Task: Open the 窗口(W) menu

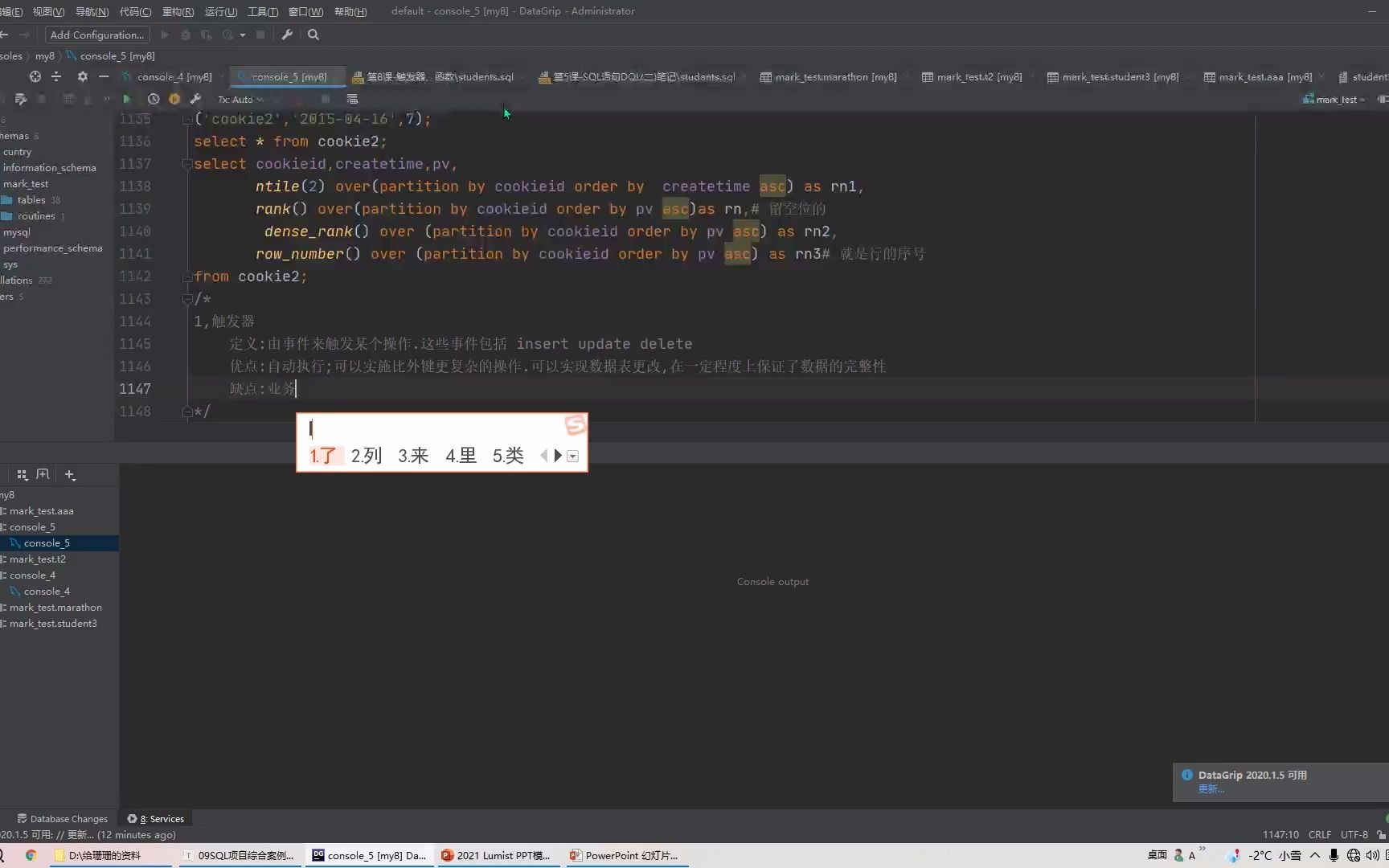Action: click(x=306, y=11)
